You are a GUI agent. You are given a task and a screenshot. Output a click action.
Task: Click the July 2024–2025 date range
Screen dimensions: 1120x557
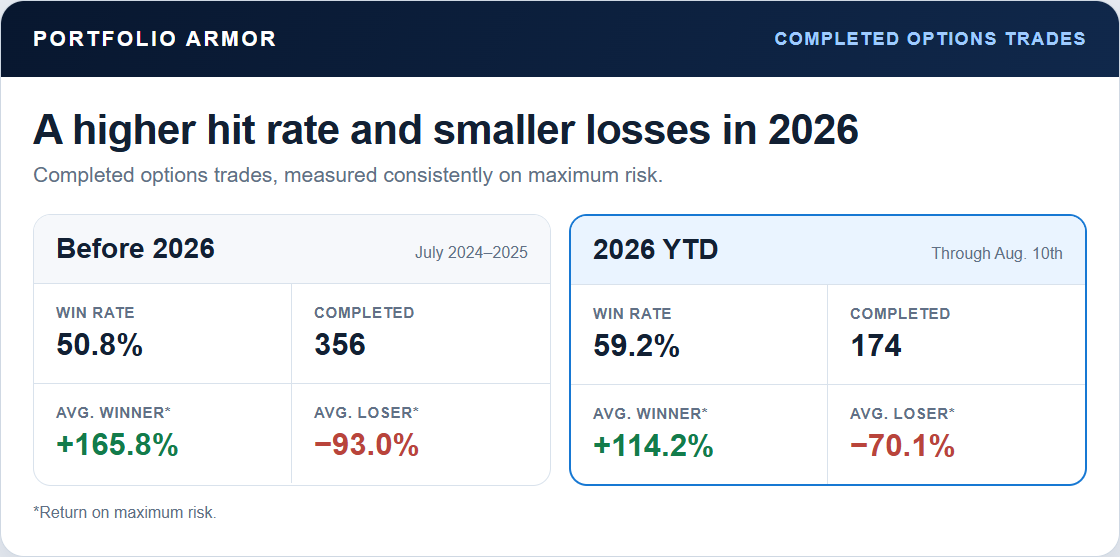(x=471, y=253)
